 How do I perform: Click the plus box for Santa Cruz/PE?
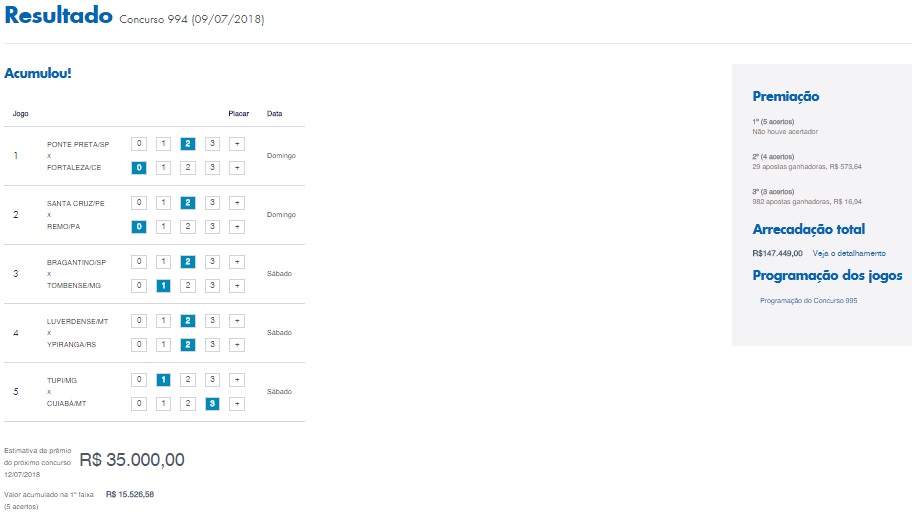coord(237,203)
